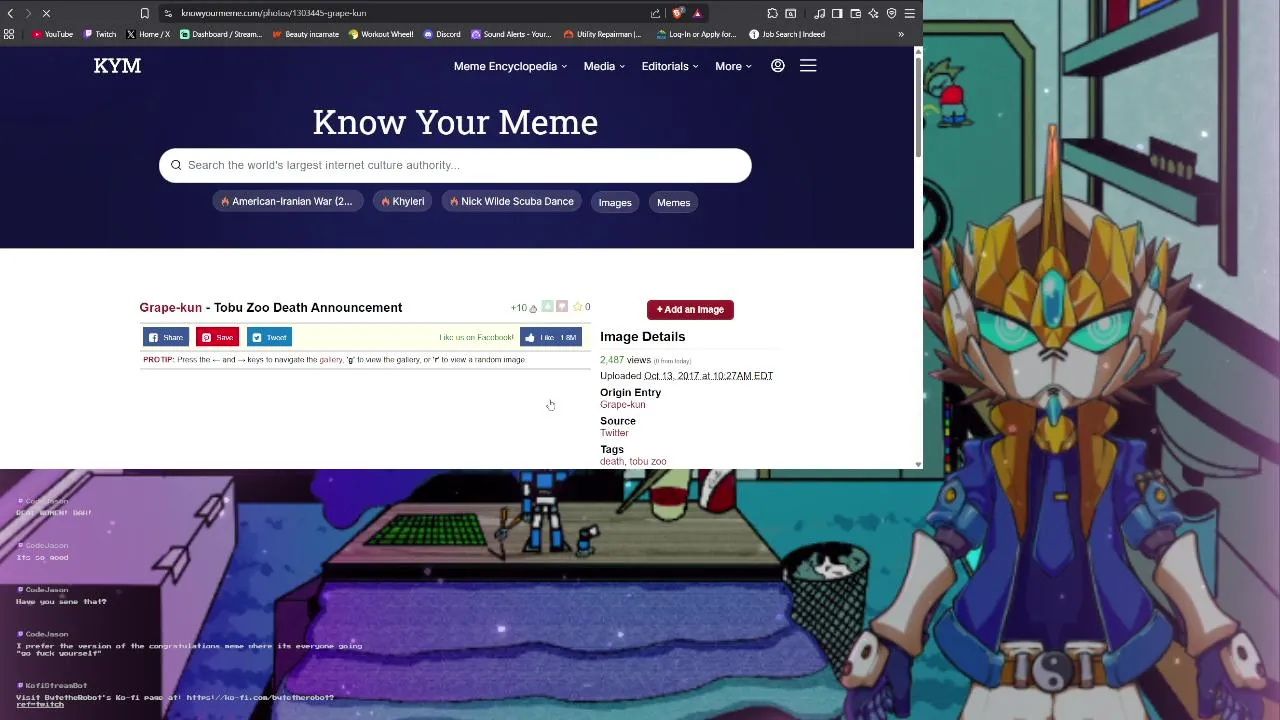
Task: Click the scrollbar down arrow
Action: pyautogui.click(x=918, y=464)
